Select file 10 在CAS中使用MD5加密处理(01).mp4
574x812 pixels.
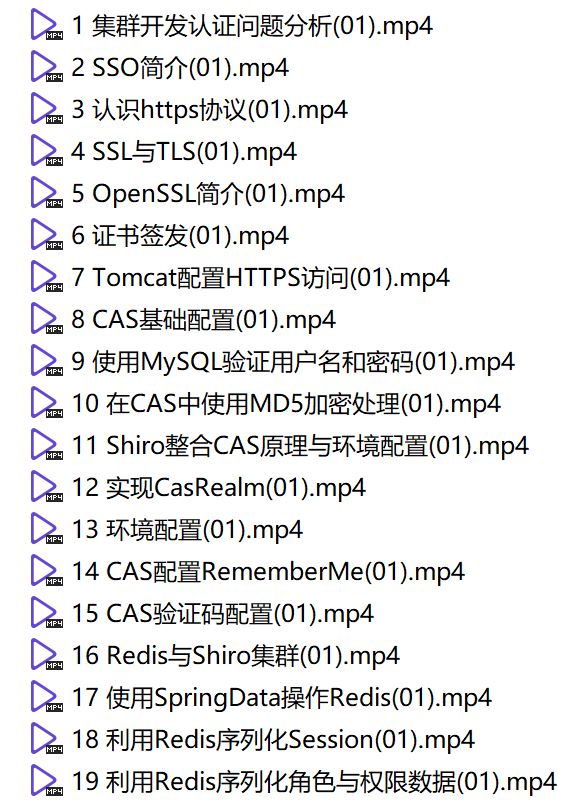(286, 404)
